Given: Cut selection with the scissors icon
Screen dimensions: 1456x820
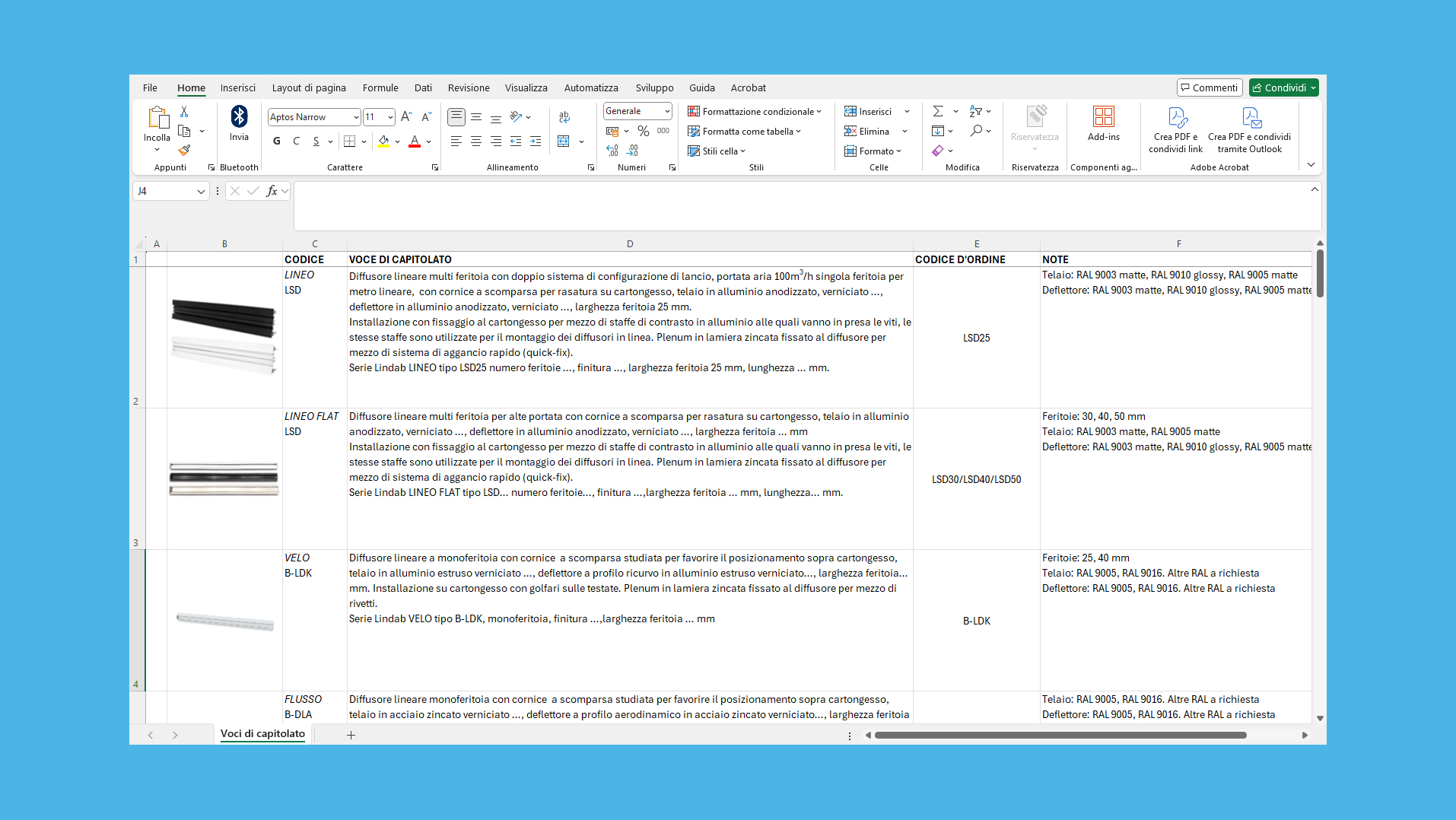Looking at the screenshot, I should [x=184, y=112].
